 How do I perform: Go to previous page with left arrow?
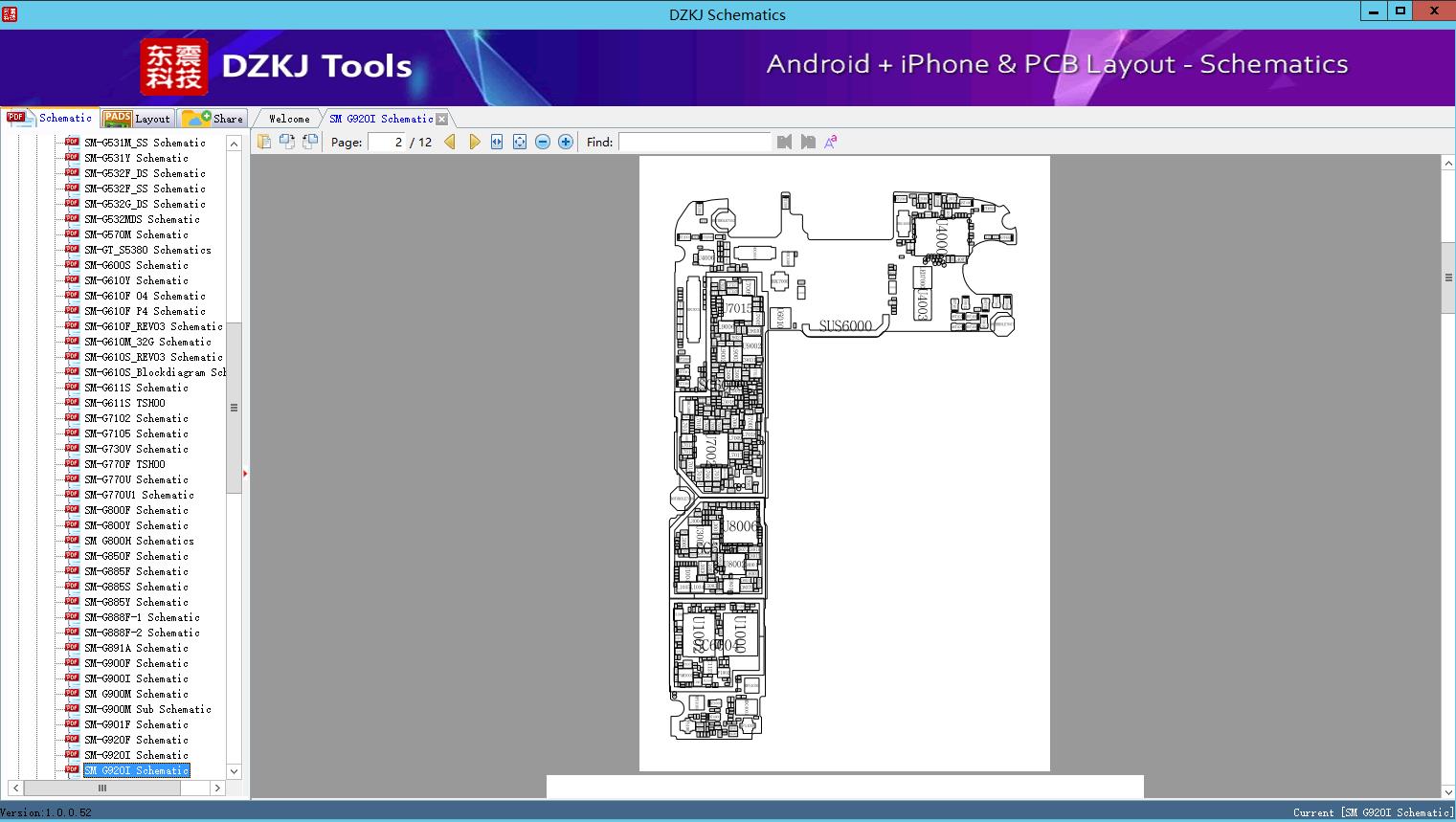450,142
